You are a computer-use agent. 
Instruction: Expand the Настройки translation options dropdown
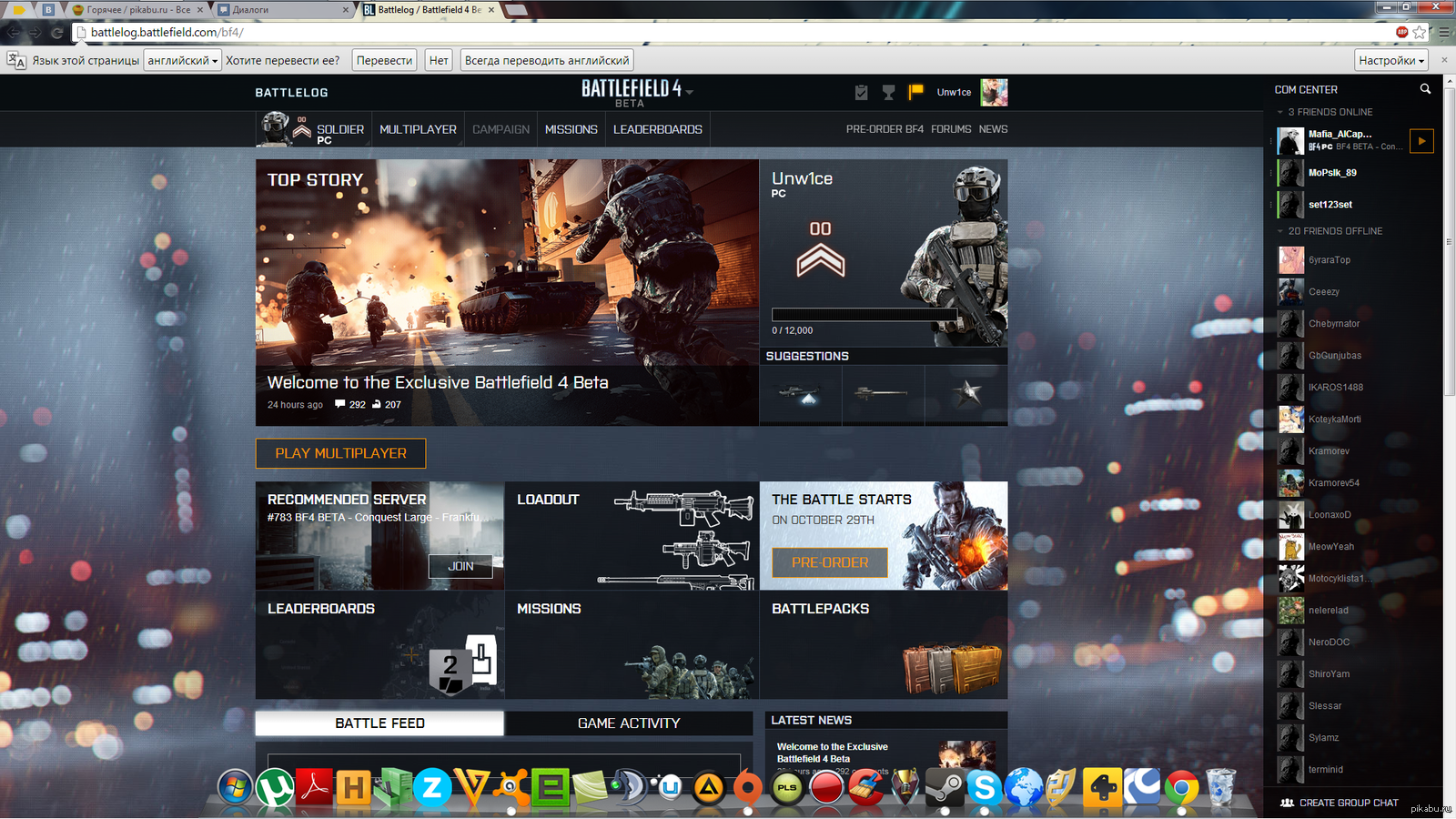point(1390,61)
